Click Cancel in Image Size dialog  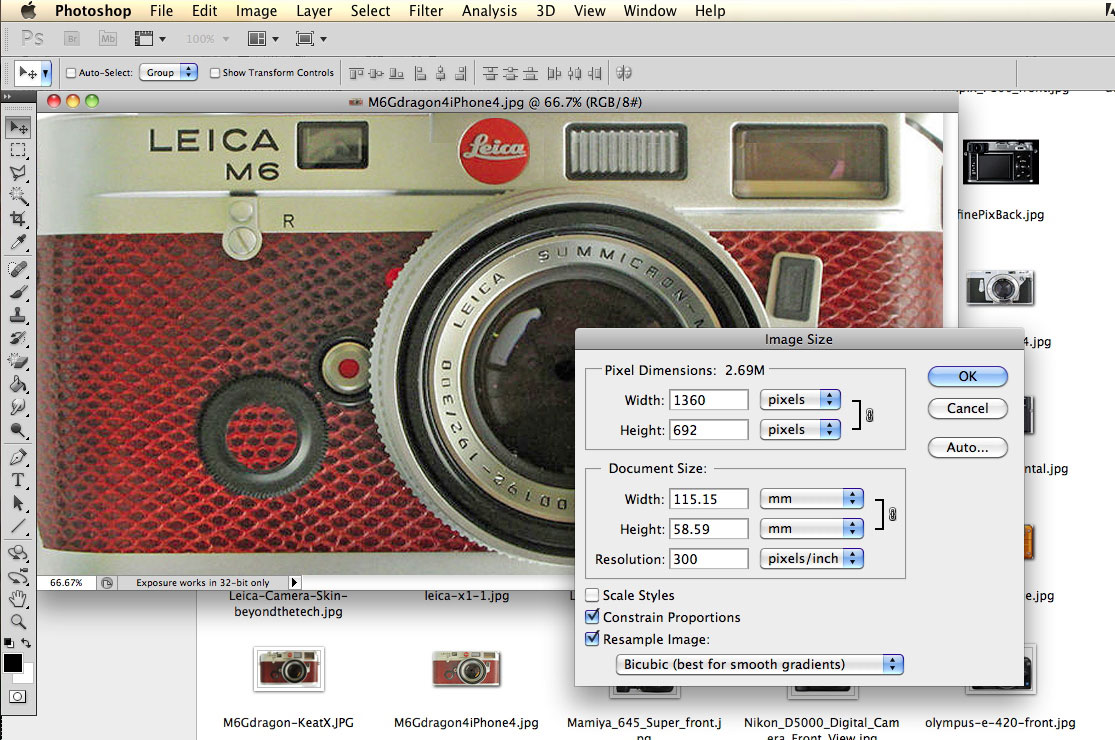pyautogui.click(x=968, y=408)
